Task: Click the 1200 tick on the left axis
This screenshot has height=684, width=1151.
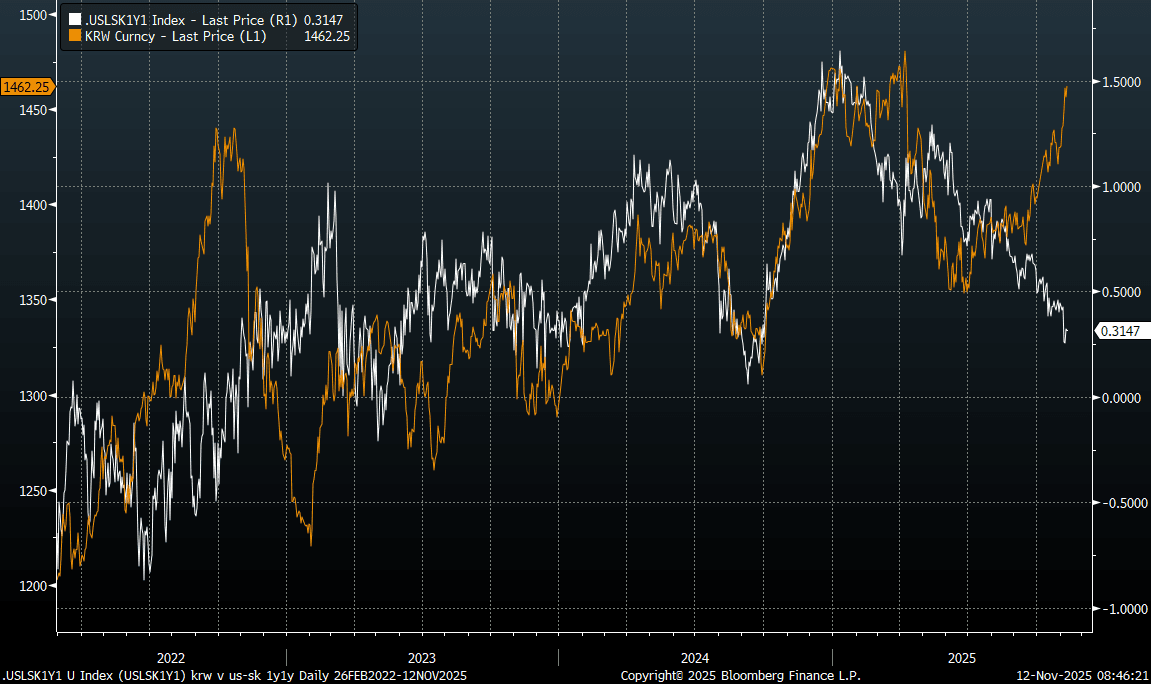Action: 33,586
